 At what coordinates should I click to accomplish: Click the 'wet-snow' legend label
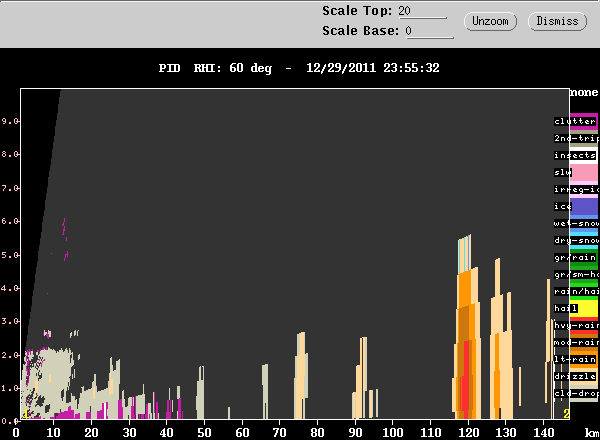(x=576, y=223)
